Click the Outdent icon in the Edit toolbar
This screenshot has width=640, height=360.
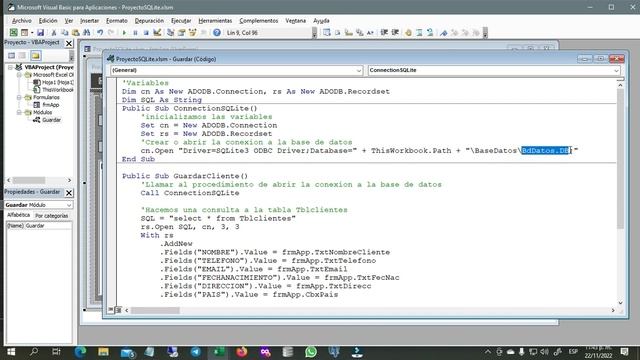[395, 33]
